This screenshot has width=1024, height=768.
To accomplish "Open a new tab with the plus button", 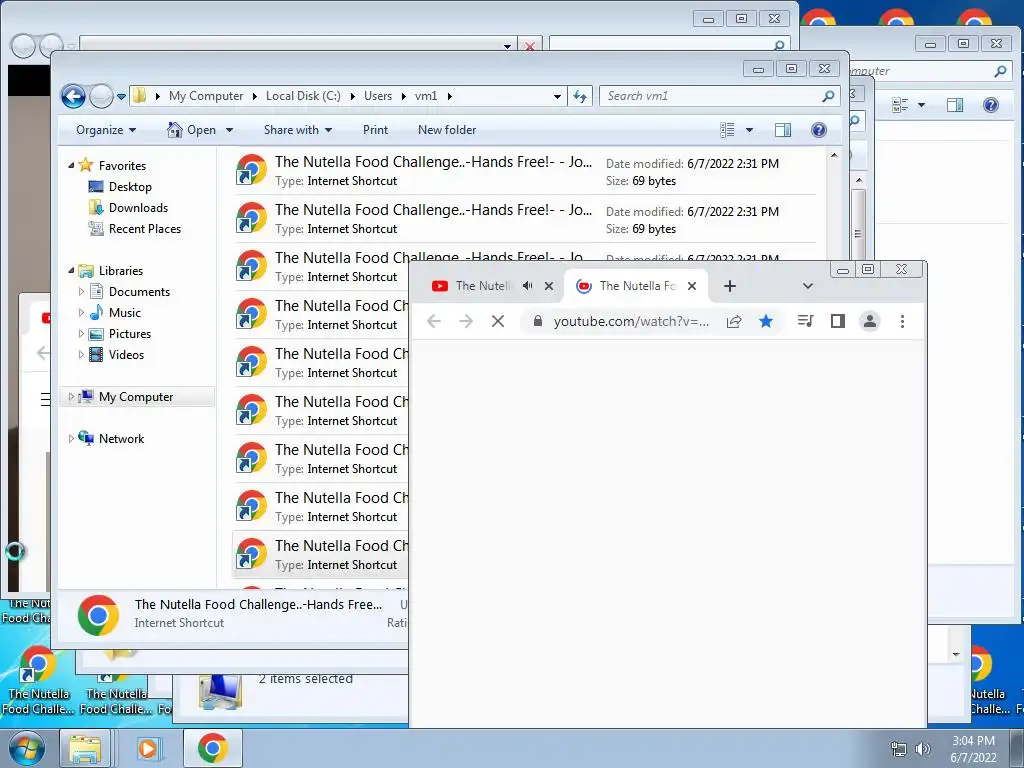I will [730, 286].
